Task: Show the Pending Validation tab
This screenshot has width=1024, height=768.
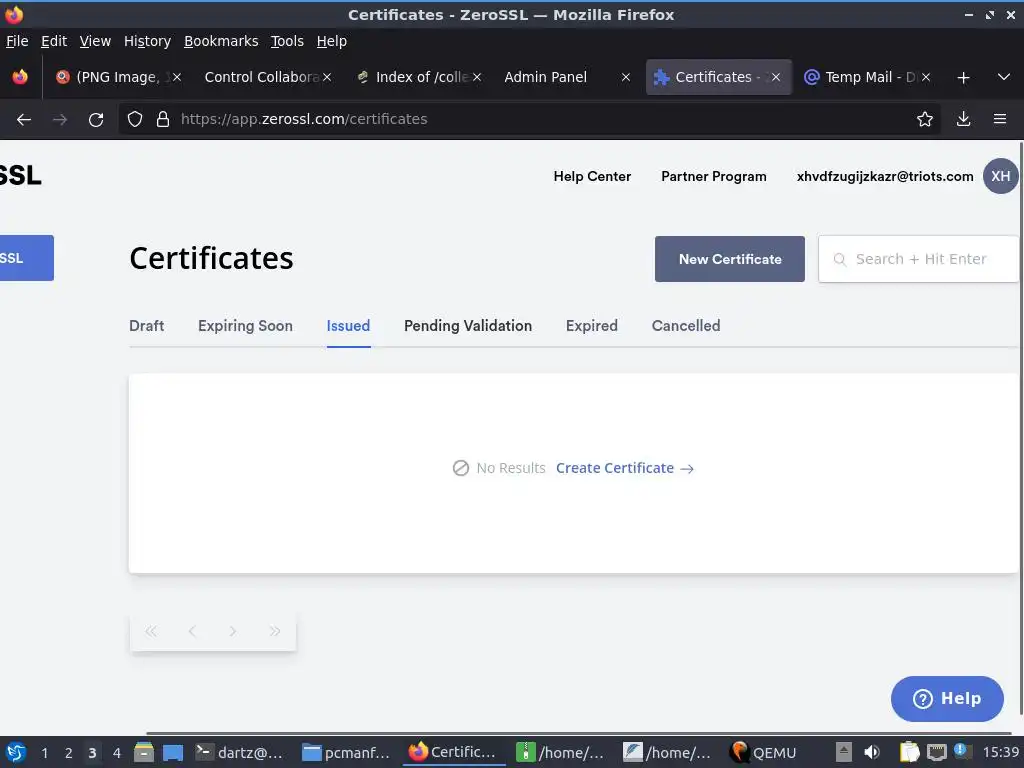Action: [x=468, y=326]
